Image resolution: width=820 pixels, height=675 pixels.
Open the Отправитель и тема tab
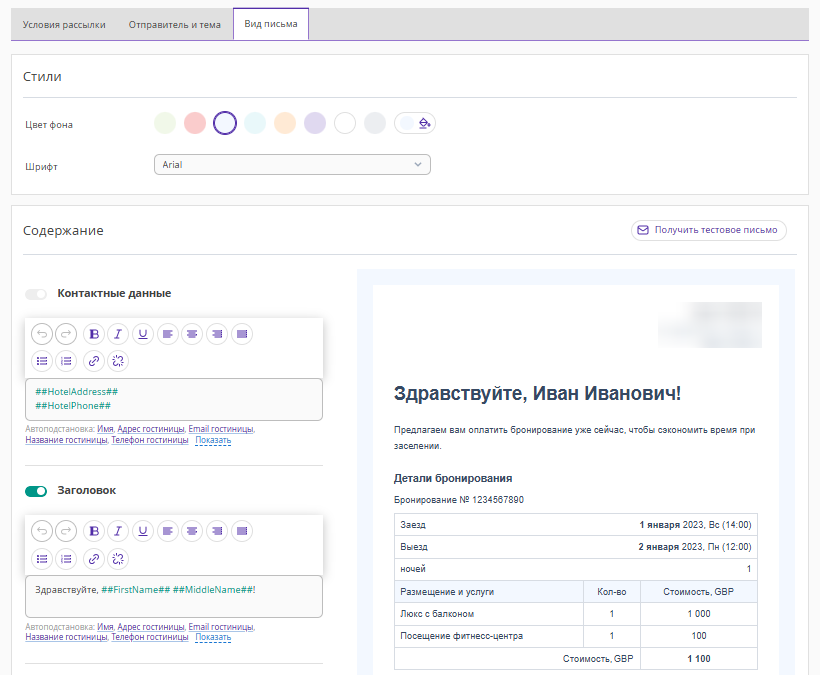(x=175, y=25)
